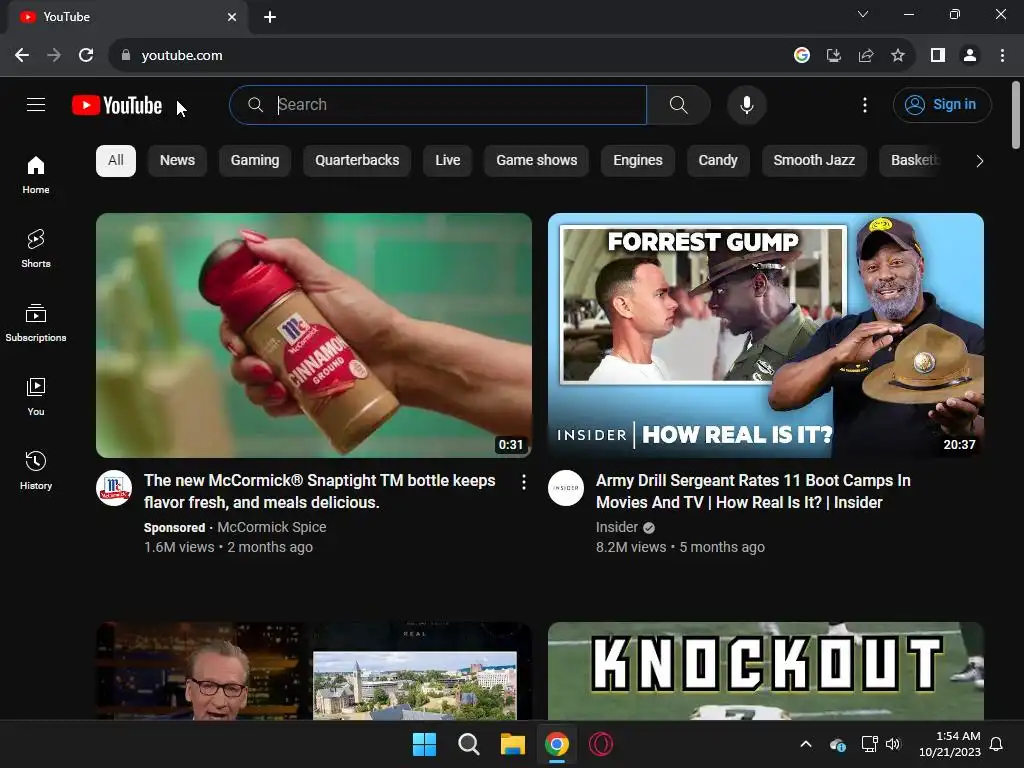Select the Smooth Jazz filter chip

[814, 161]
